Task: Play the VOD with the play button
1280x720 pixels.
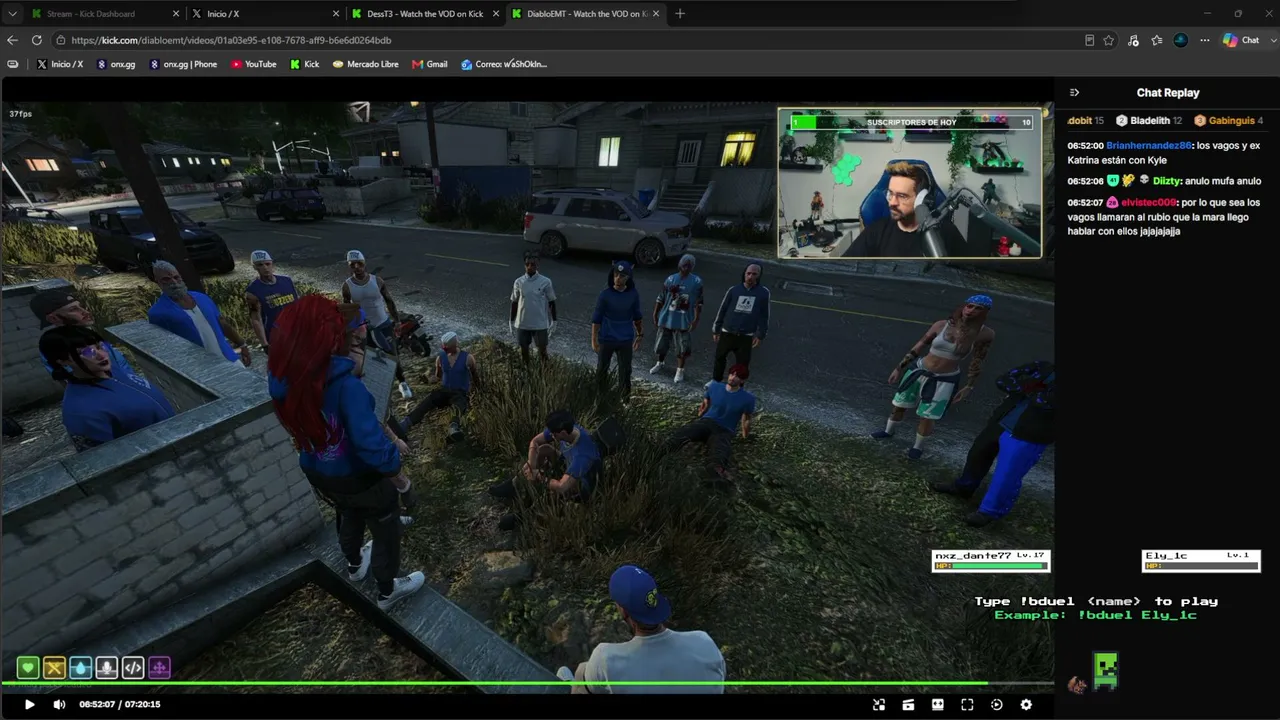Action: point(29,705)
